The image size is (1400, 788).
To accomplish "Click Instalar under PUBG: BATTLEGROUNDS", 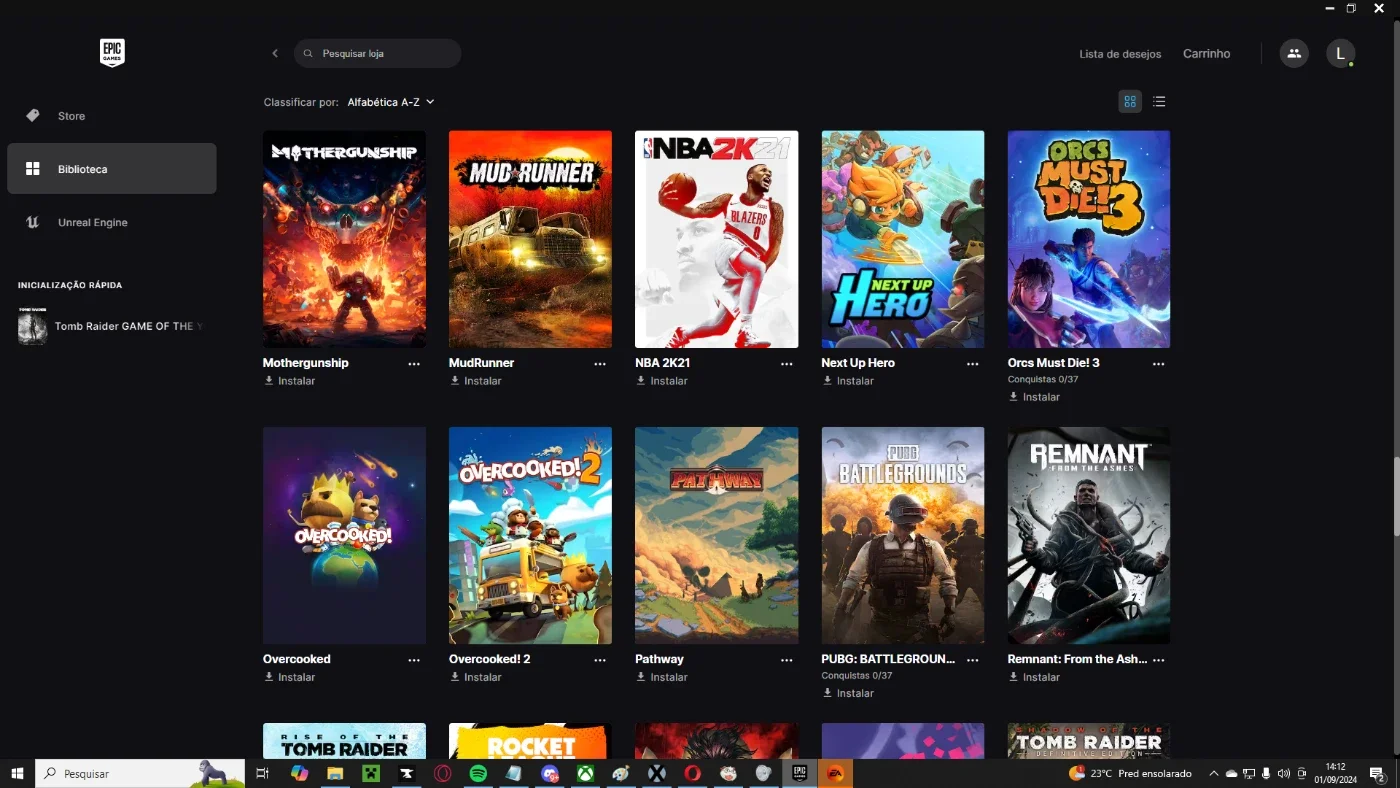I will pyautogui.click(x=848, y=693).
